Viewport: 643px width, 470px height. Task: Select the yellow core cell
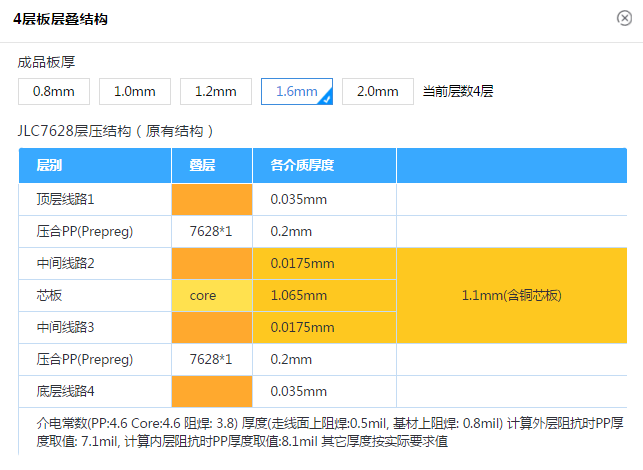(x=212, y=295)
